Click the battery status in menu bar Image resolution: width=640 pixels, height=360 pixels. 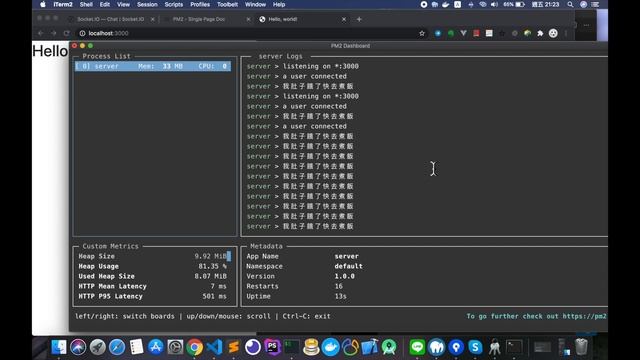click(x=514, y=4)
